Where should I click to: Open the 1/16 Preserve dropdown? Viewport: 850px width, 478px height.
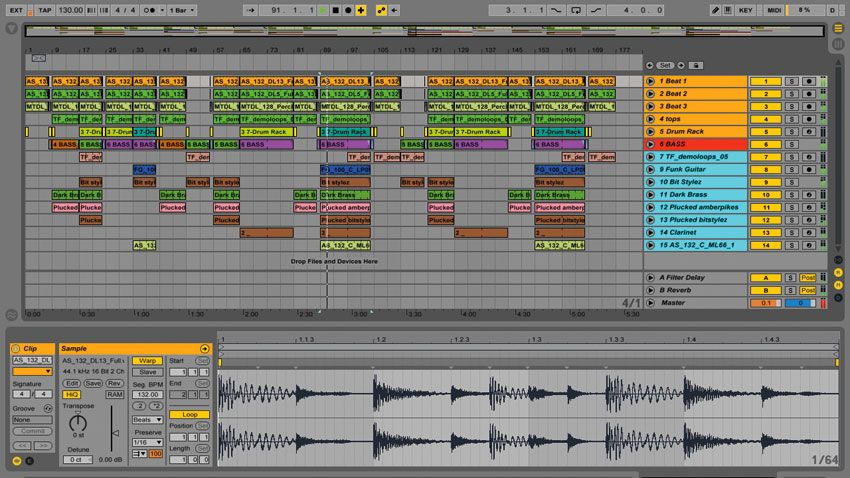(x=147, y=442)
